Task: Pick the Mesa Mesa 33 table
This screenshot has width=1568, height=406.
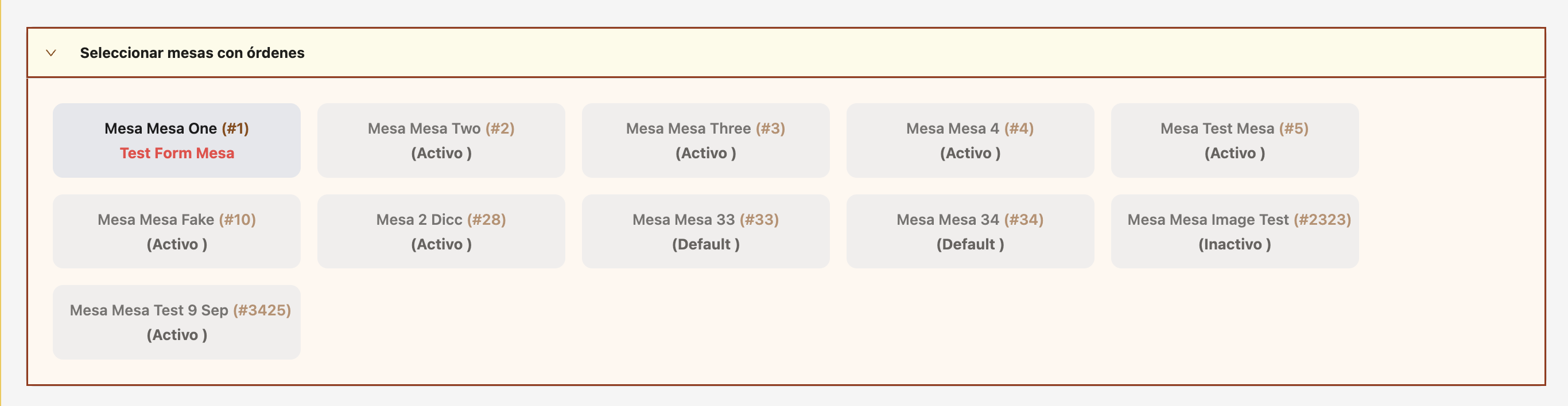Action: (x=705, y=232)
